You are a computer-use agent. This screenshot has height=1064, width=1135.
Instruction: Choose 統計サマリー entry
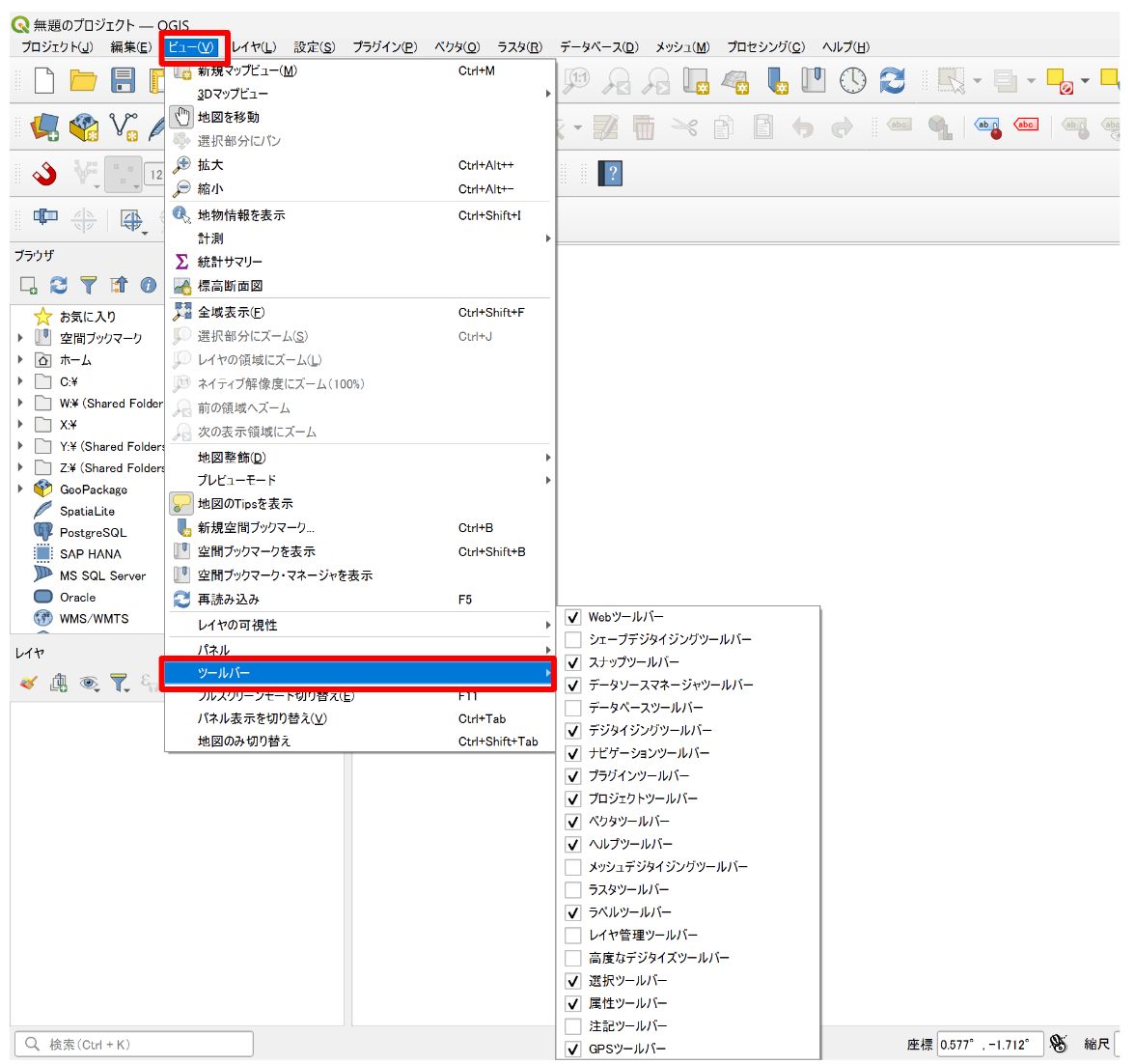coord(360,262)
